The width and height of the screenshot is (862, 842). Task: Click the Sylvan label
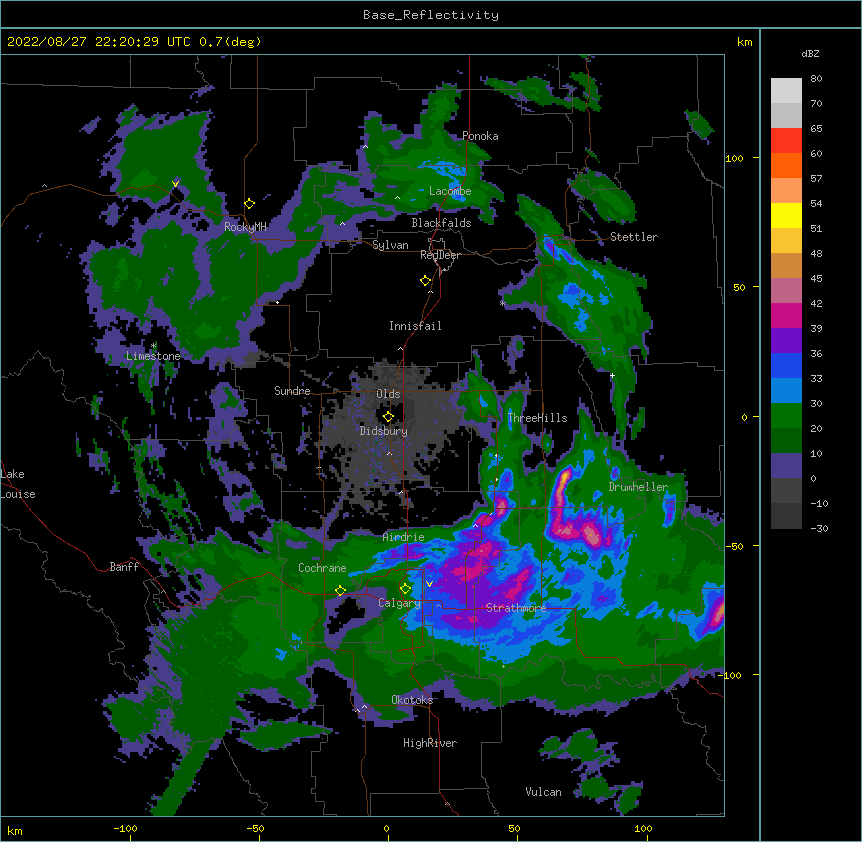click(x=390, y=245)
